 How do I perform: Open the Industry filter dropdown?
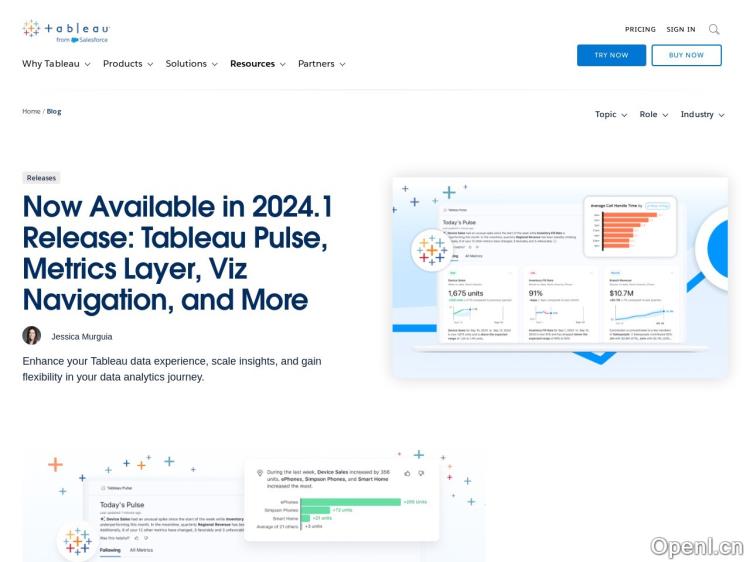coord(702,115)
